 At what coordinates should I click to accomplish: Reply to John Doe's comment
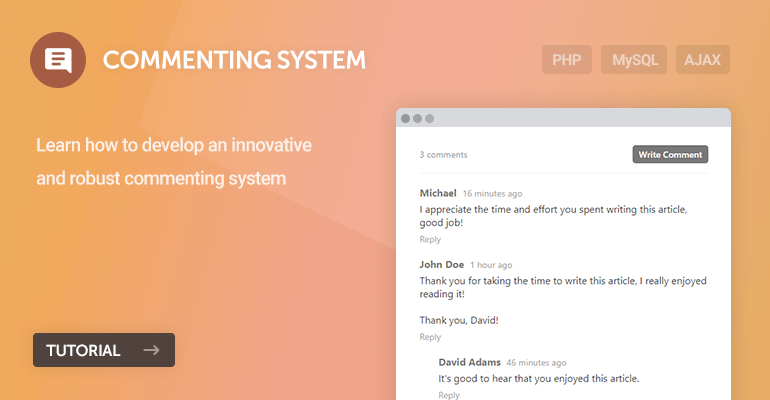430,337
